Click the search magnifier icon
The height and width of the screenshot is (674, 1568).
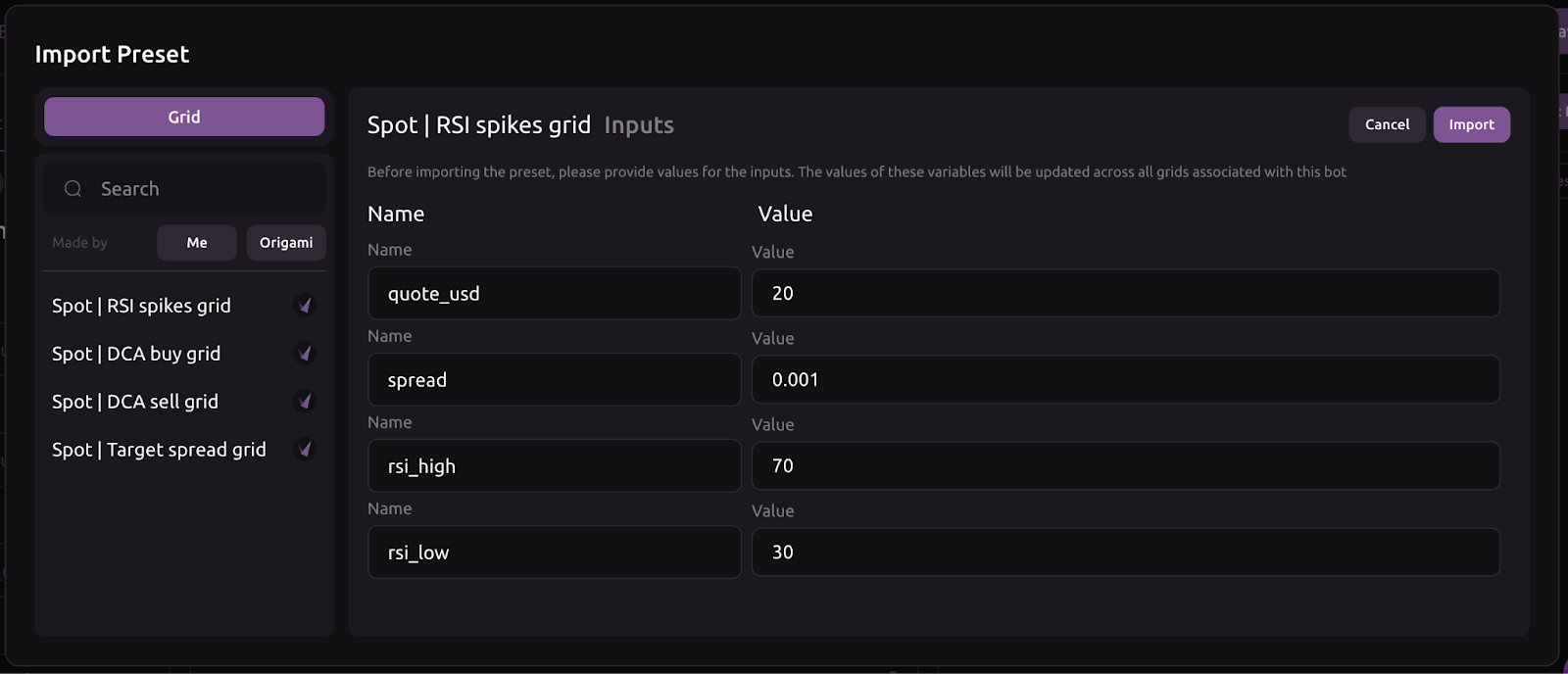pos(73,189)
